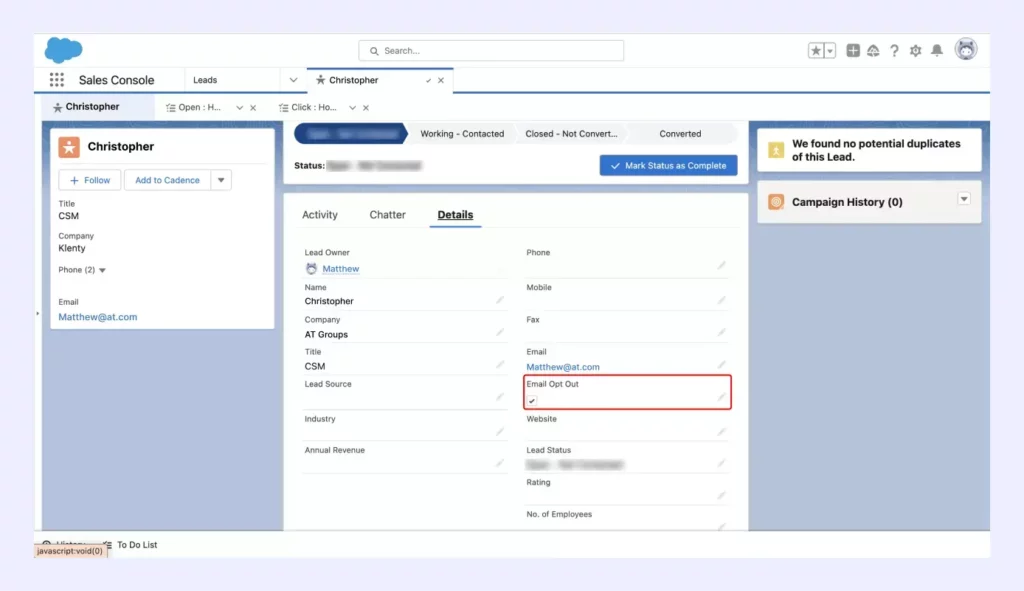
Task: Switch to the Details tab
Action: tap(455, 215)
